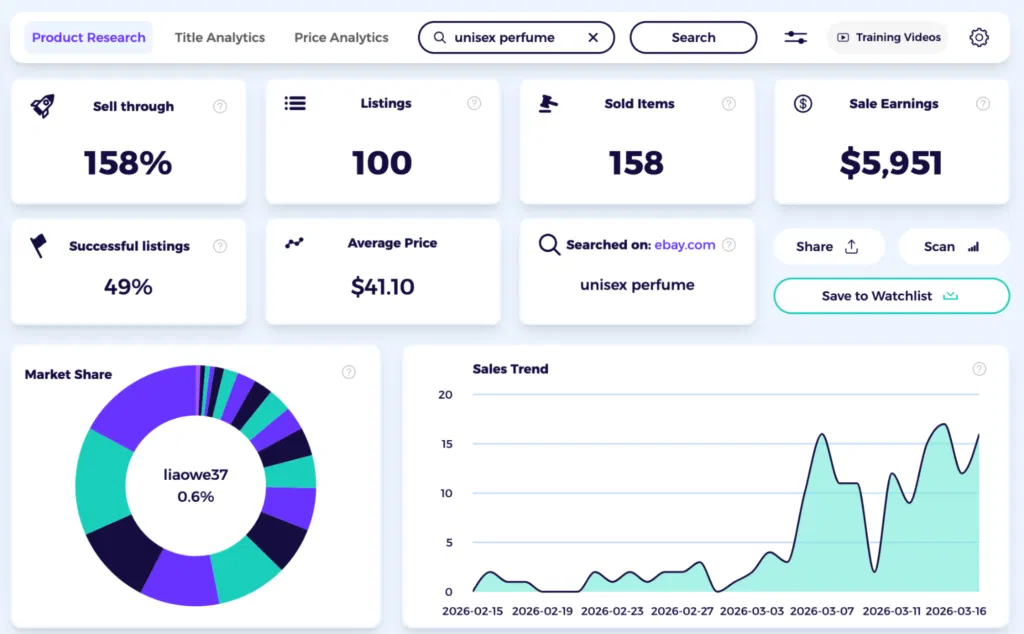Click inside the unisex perfume search field

click(x=510, y=37)
